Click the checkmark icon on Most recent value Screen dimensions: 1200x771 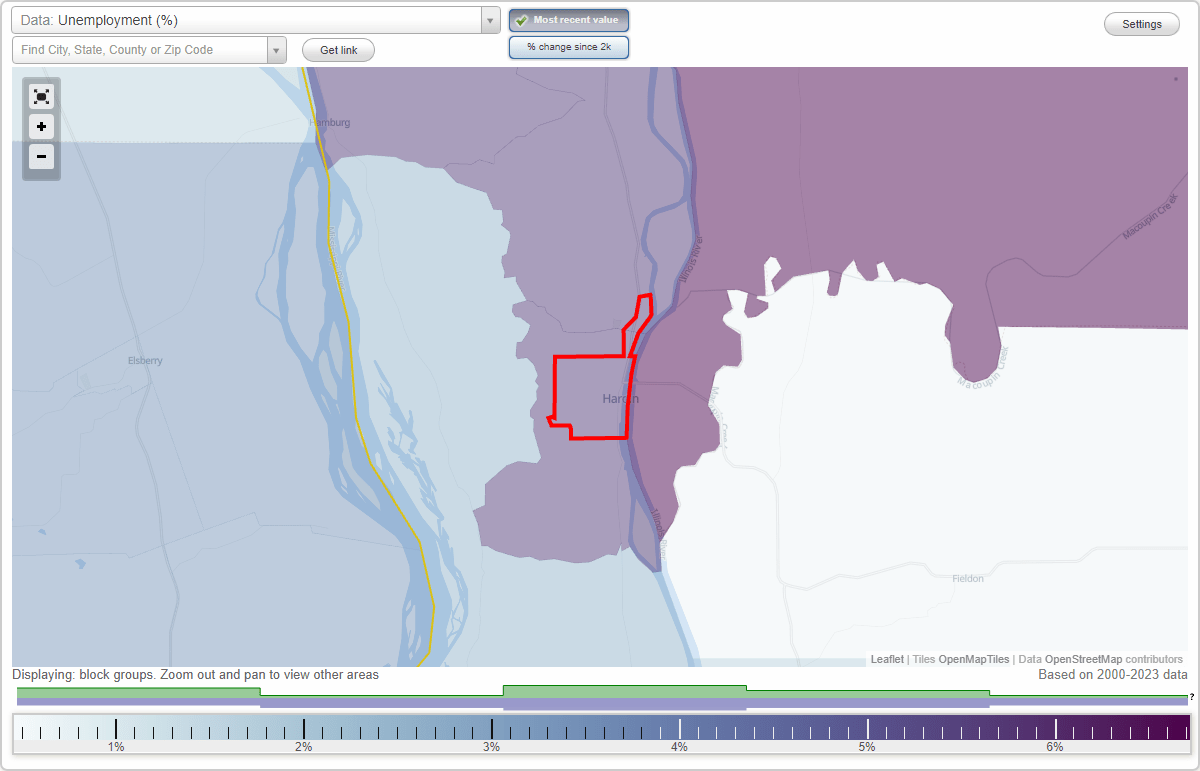[x=520, y=19]
